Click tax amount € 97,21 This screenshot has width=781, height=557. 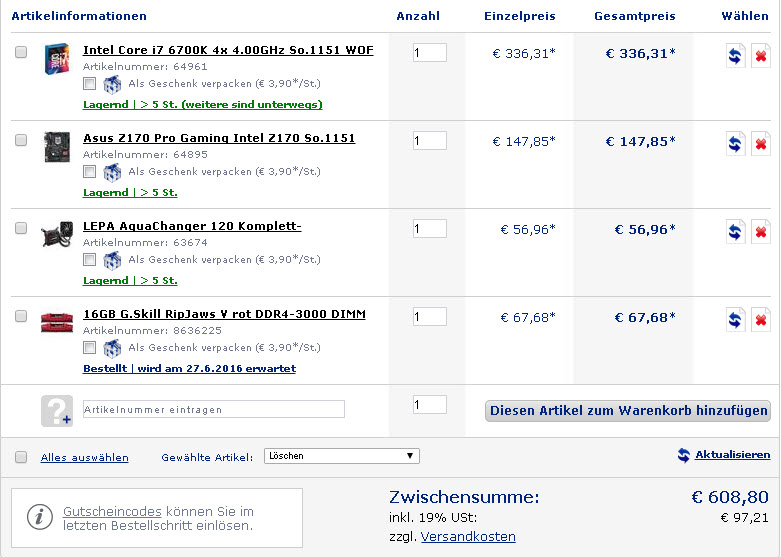(745, 518)
